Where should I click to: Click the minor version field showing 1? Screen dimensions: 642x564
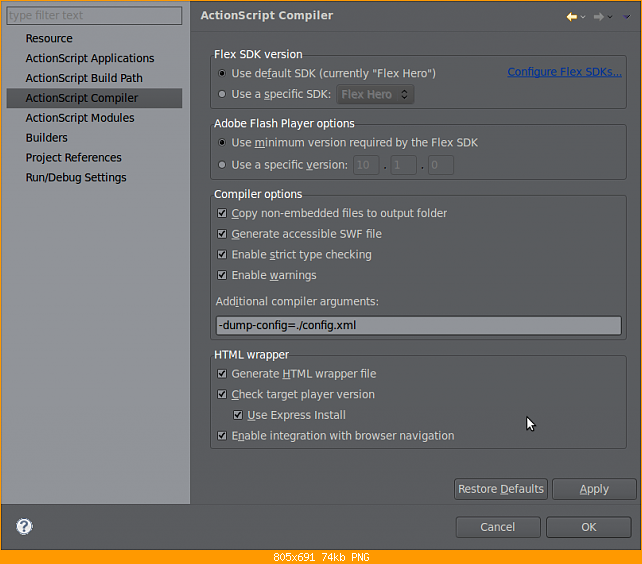[x=403, y=165]
